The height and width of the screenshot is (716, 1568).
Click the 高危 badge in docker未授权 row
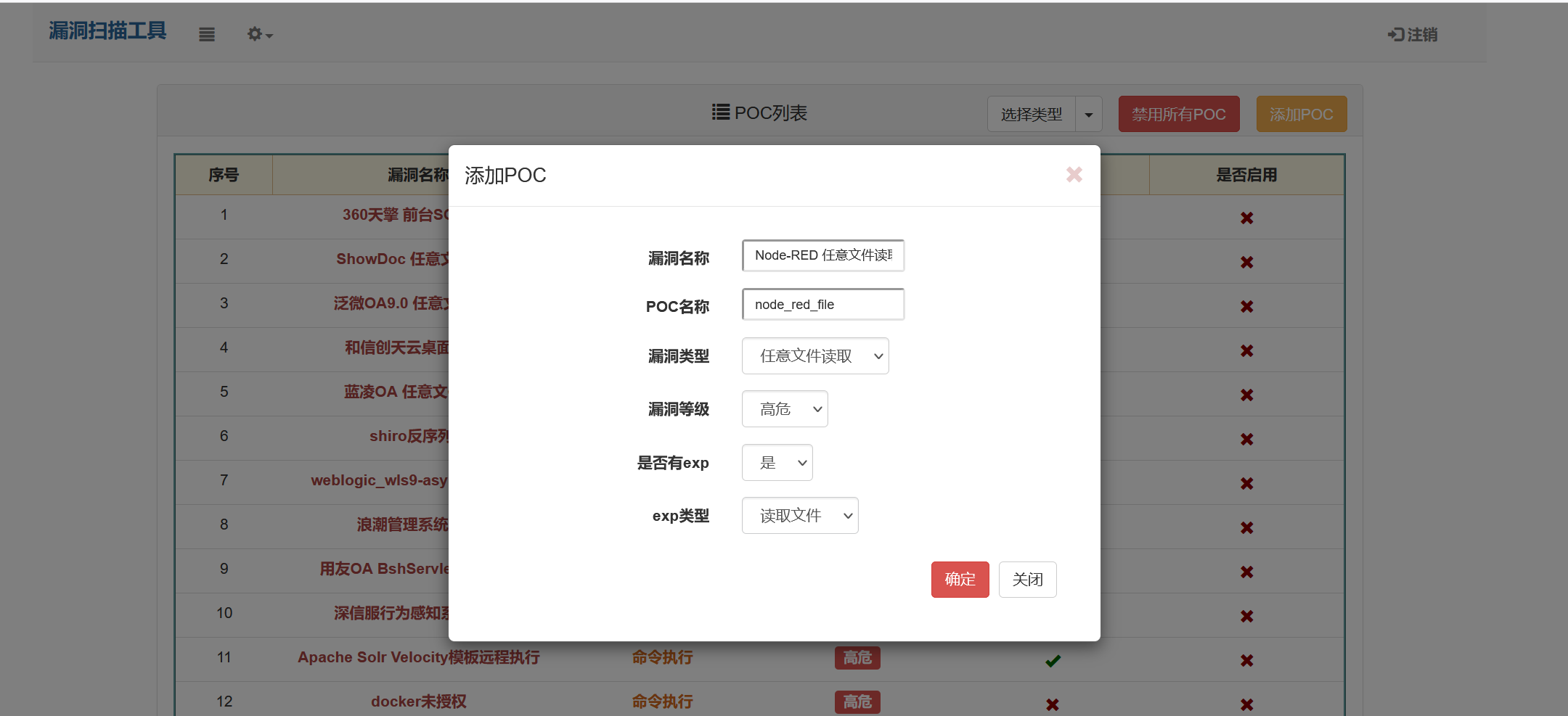[x=857, y=702]
